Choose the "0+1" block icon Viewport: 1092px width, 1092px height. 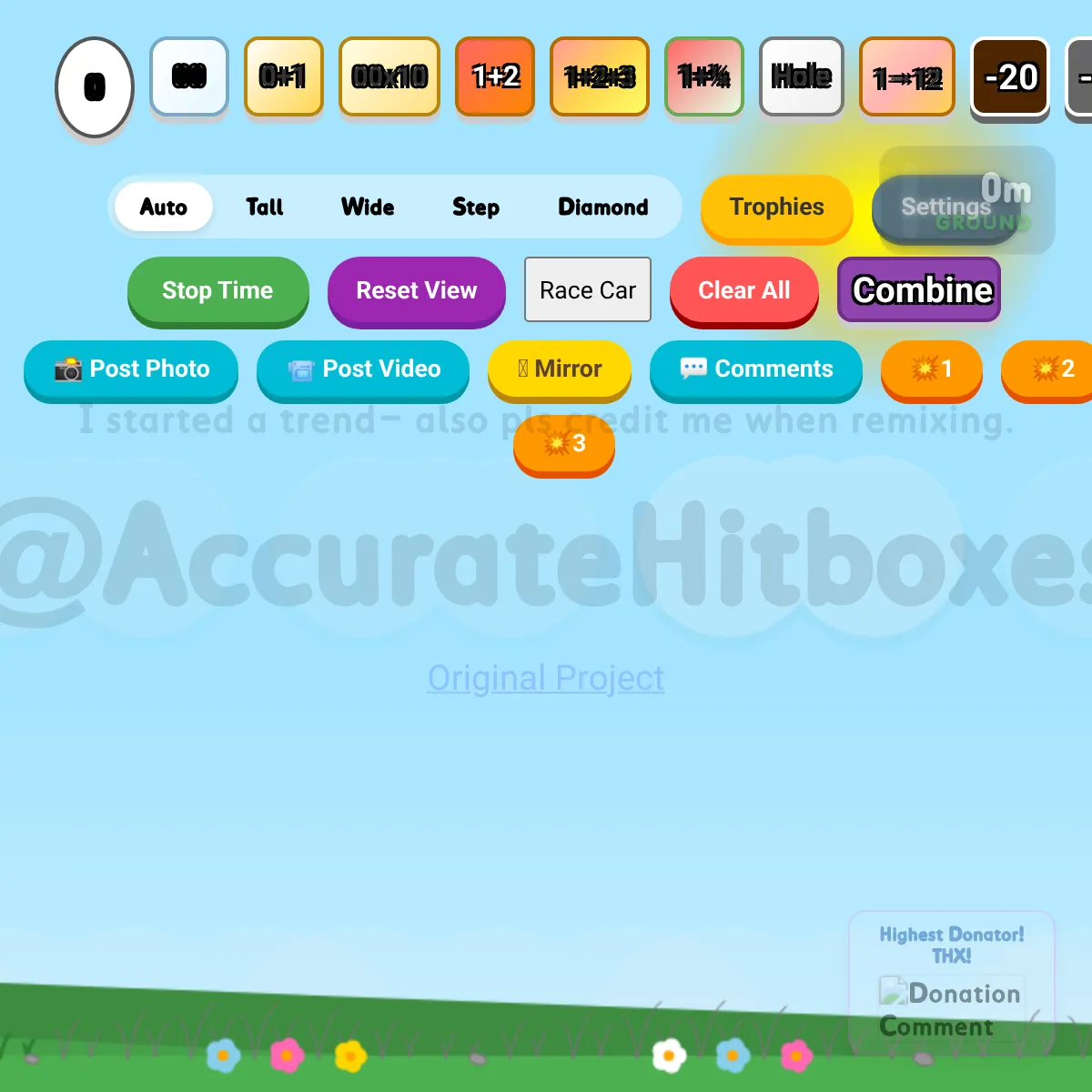[283, 77]
